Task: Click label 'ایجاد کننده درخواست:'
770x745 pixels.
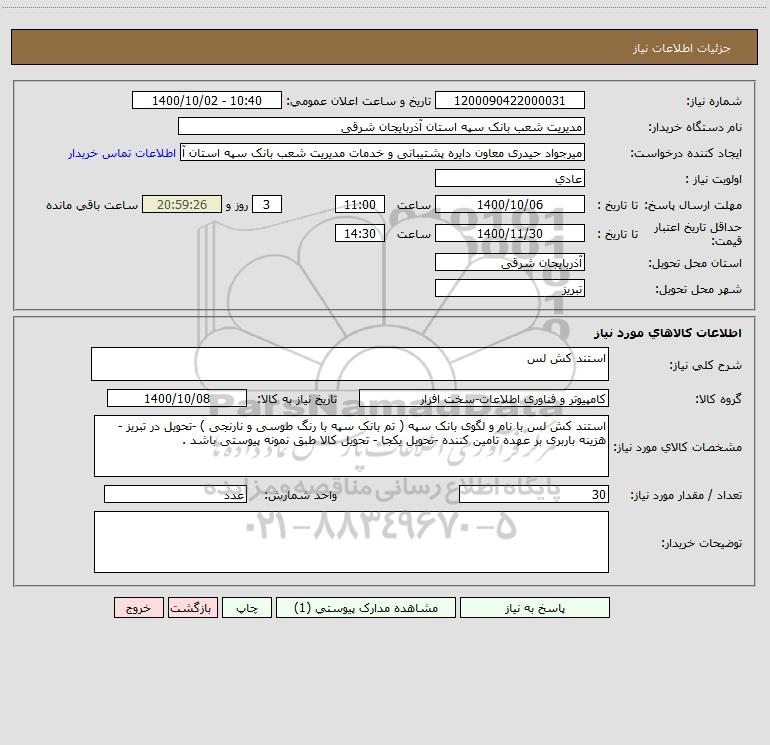Action: point(686,154)
